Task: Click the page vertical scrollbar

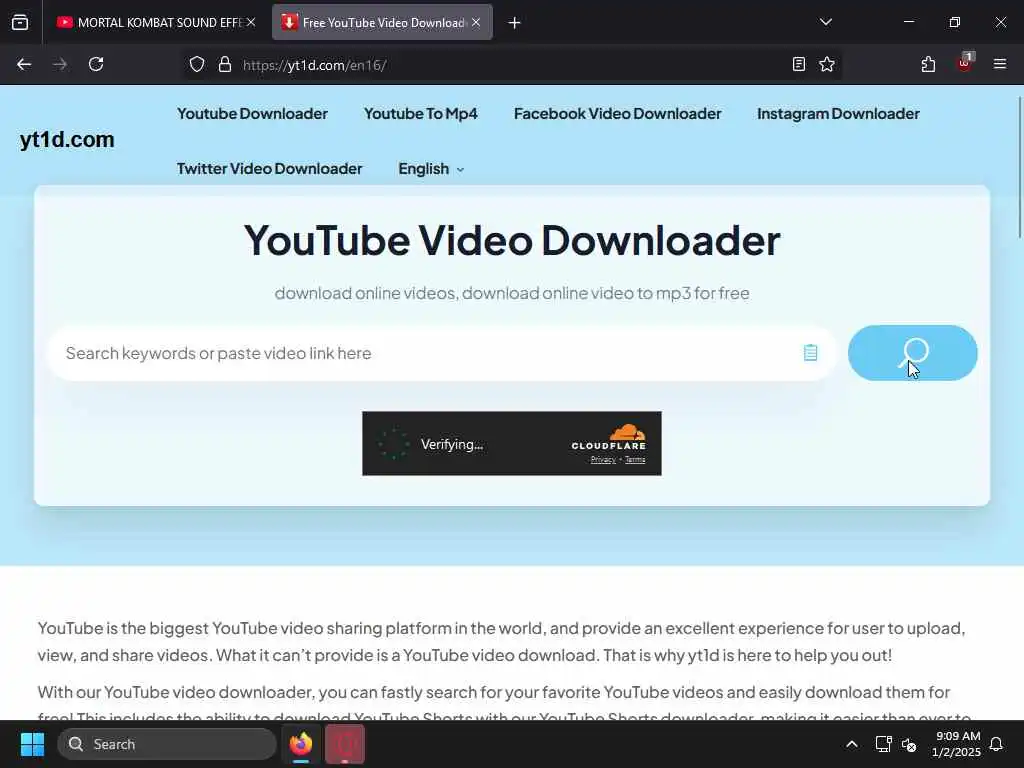Action: pos(1019,168)
